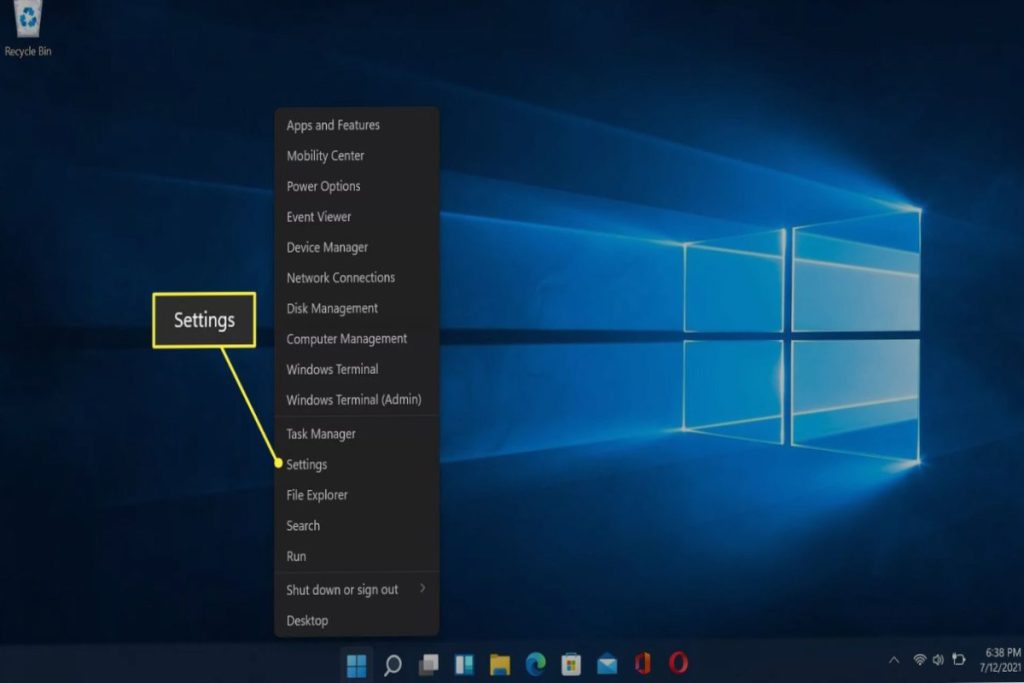Open Network Connections from the menu

(357, 278)
